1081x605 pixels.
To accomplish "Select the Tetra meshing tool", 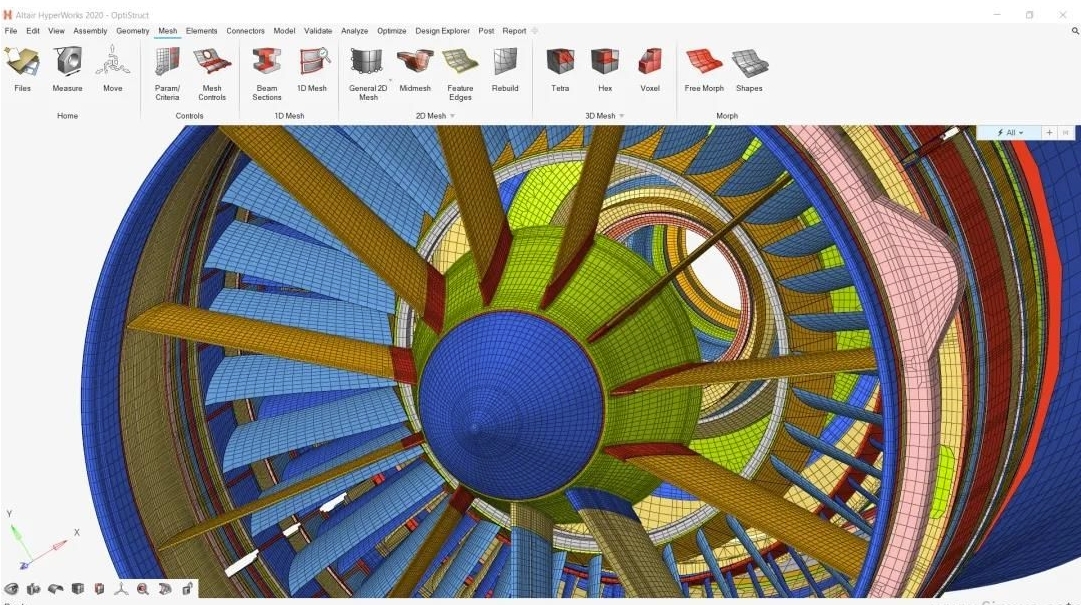I will [x=560, y=69].
